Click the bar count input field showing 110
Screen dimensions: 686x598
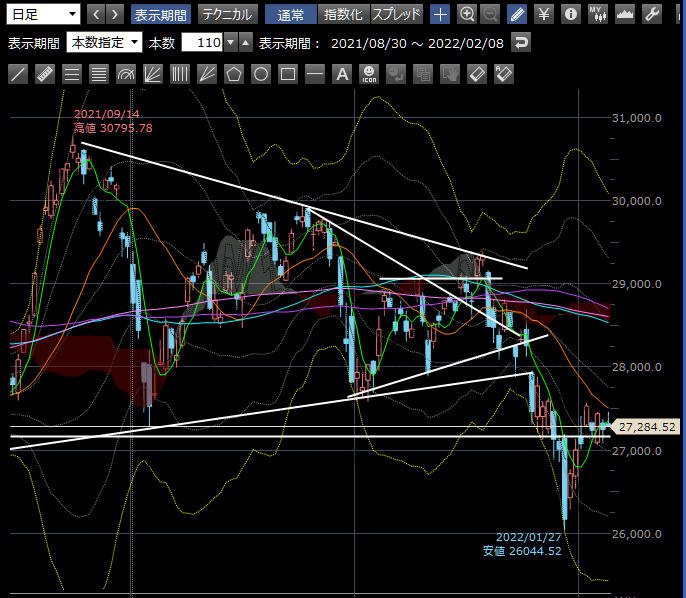[x=202, y=43]
